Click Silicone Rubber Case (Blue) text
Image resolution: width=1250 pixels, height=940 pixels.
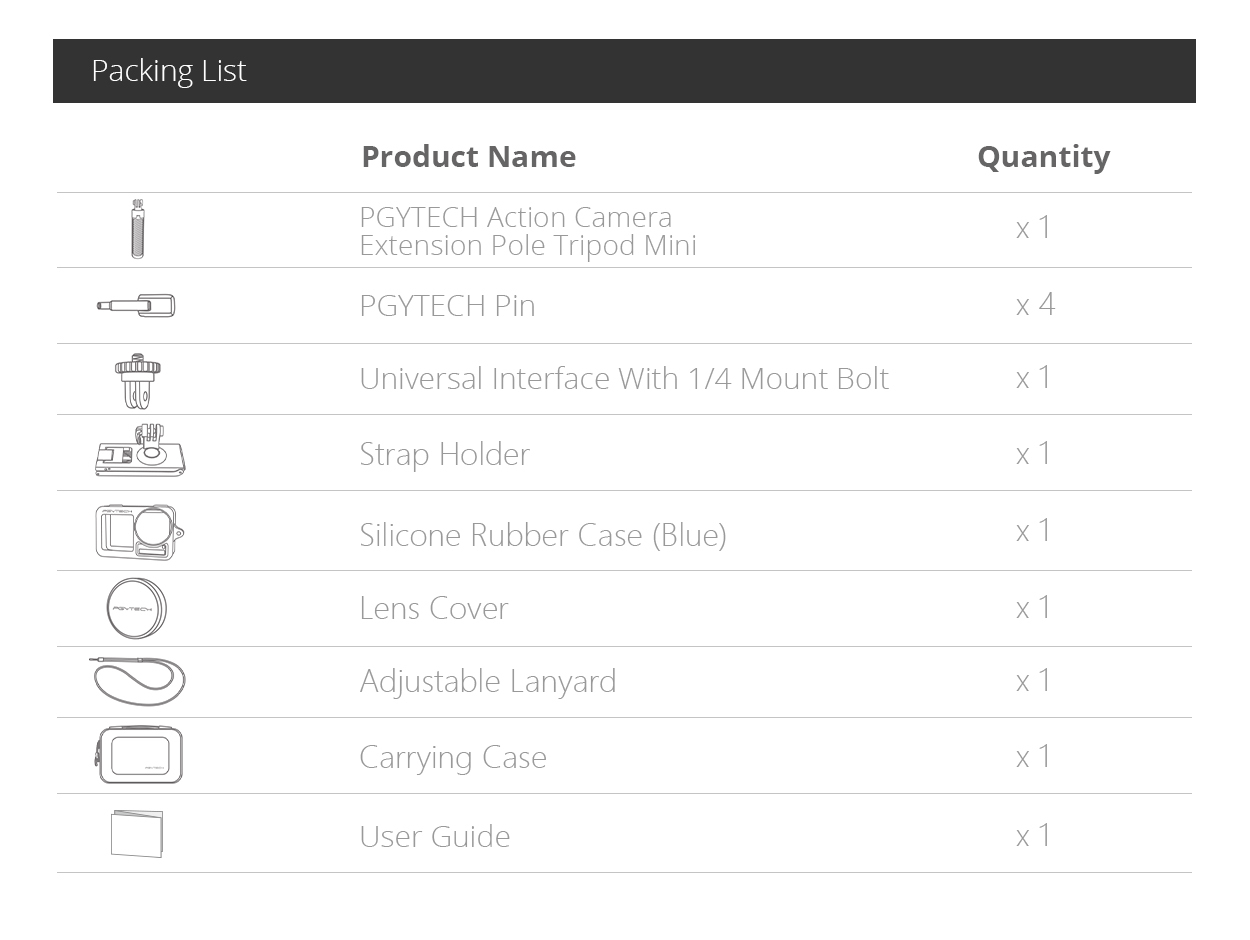click(x=543, y=535)
